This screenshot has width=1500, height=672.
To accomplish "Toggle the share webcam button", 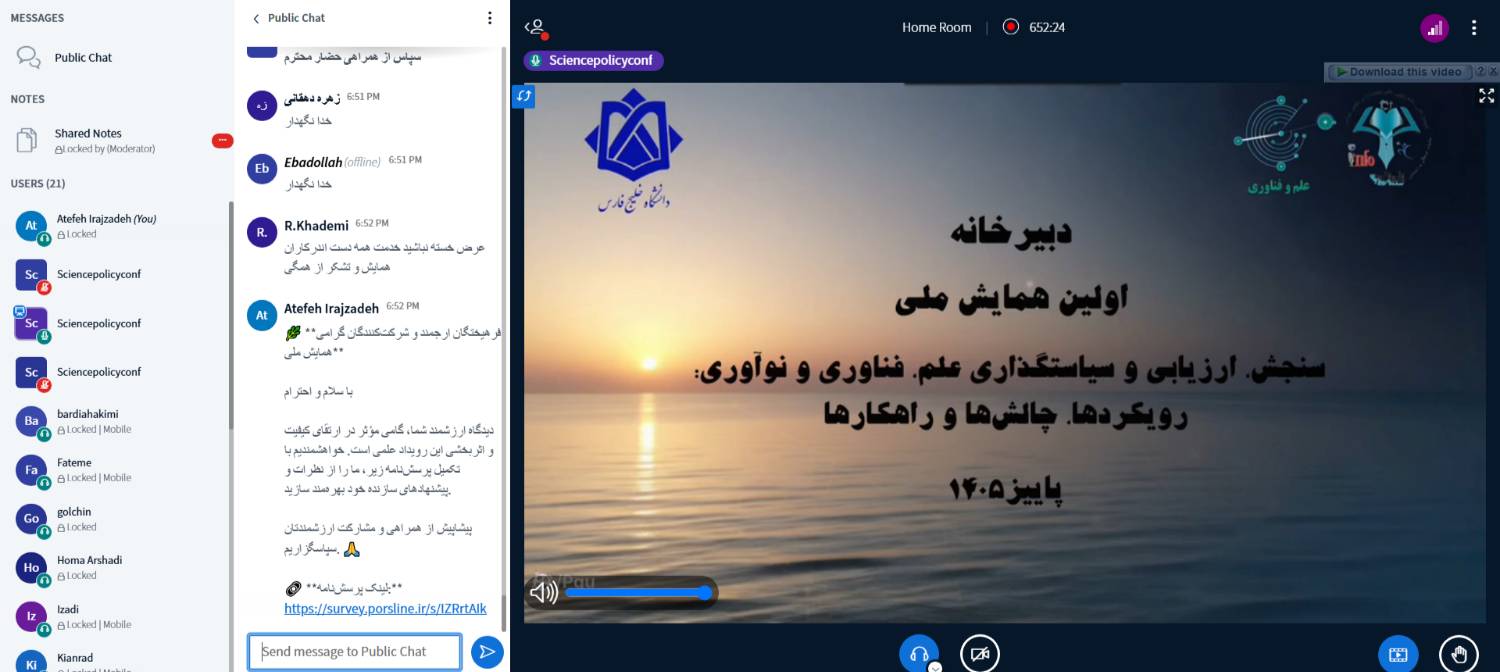I will coord(980,654).
